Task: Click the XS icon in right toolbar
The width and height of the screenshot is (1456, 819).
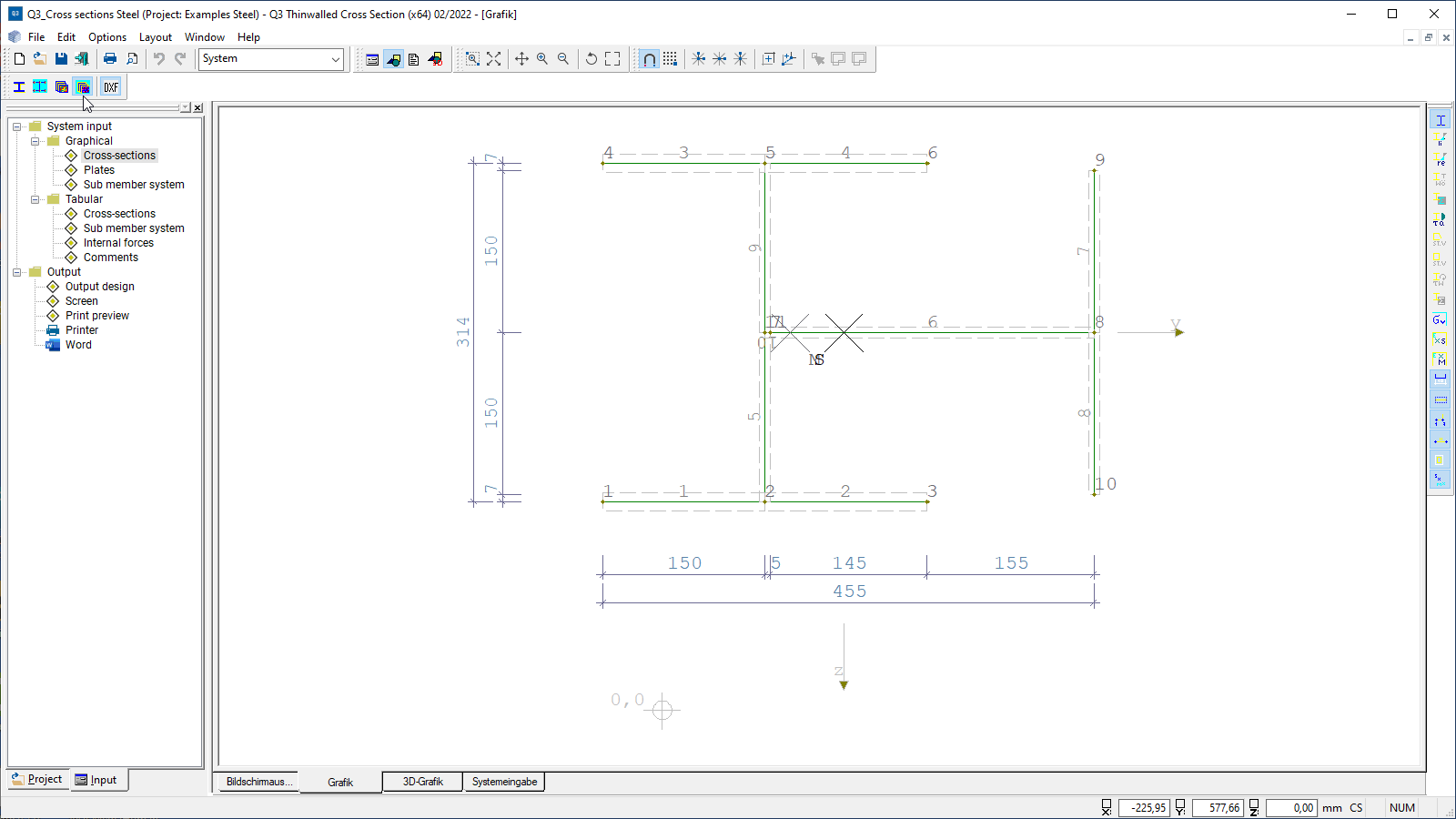Action: 1440,339
